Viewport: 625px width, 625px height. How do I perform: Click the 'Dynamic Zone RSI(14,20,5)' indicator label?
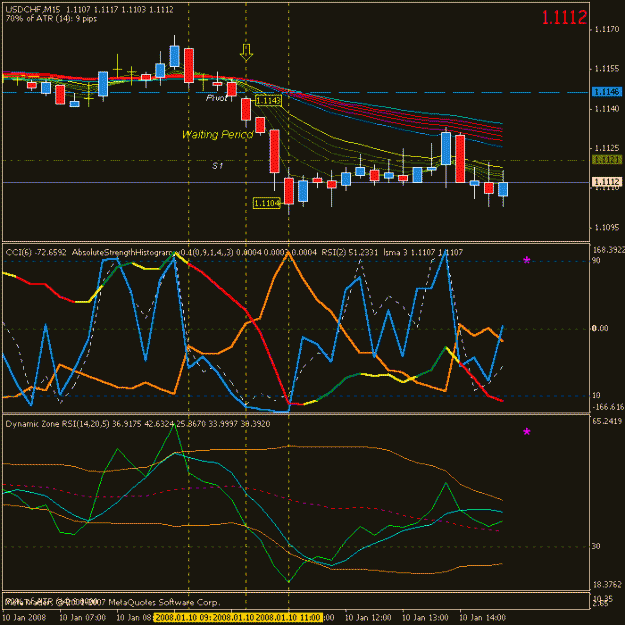[57, 424]
